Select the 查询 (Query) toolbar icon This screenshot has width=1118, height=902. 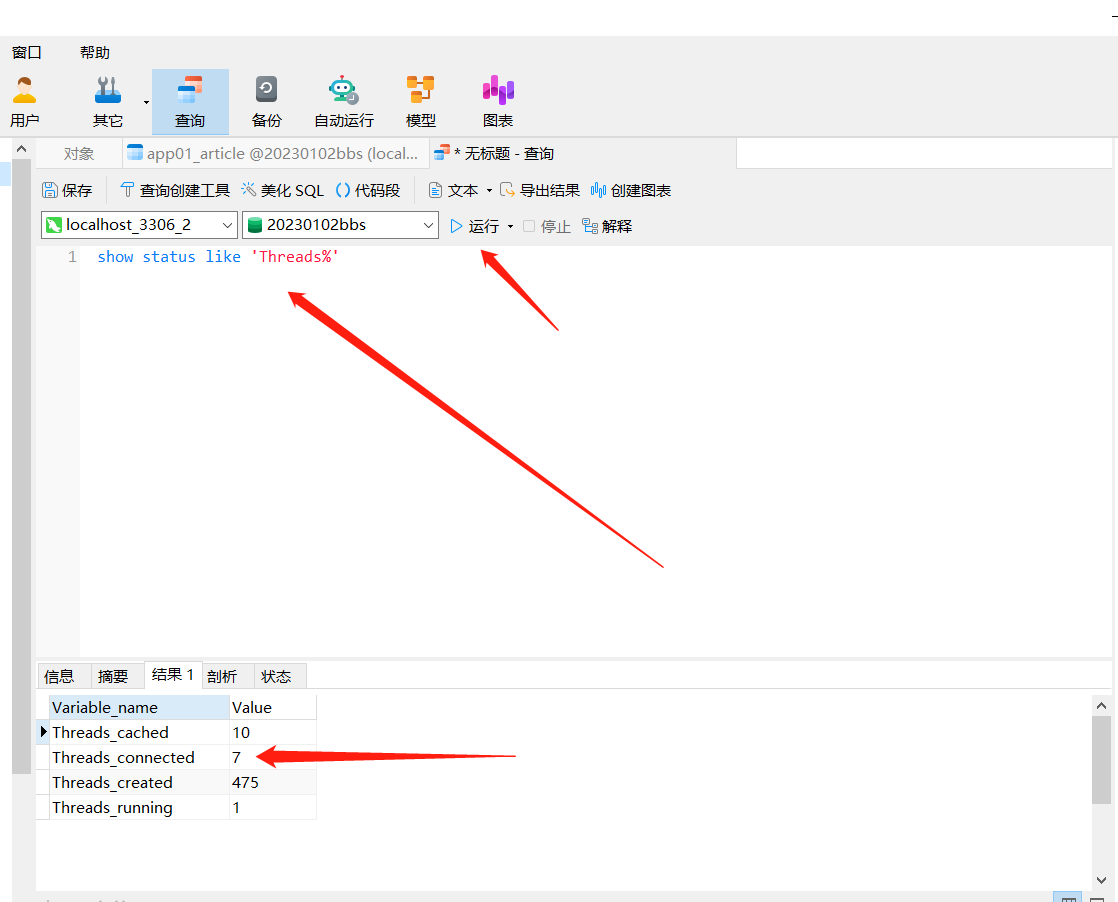pos(190,101)
